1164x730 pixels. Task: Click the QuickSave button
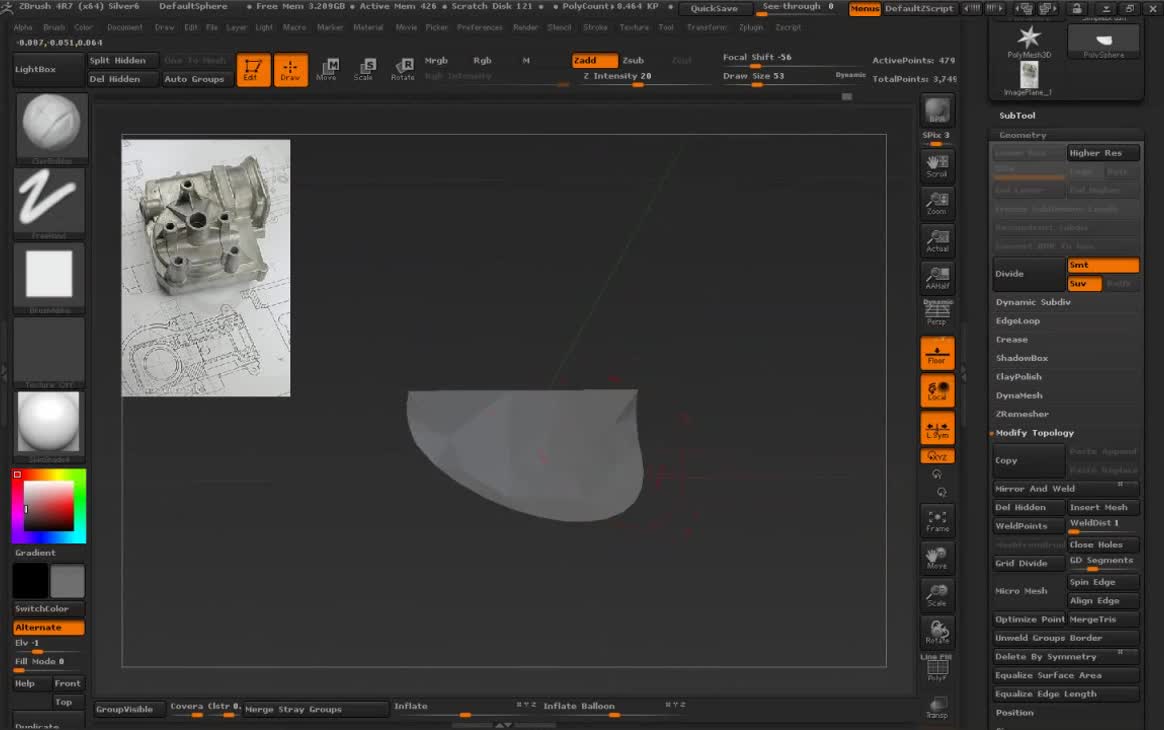(x=714, y=8)
